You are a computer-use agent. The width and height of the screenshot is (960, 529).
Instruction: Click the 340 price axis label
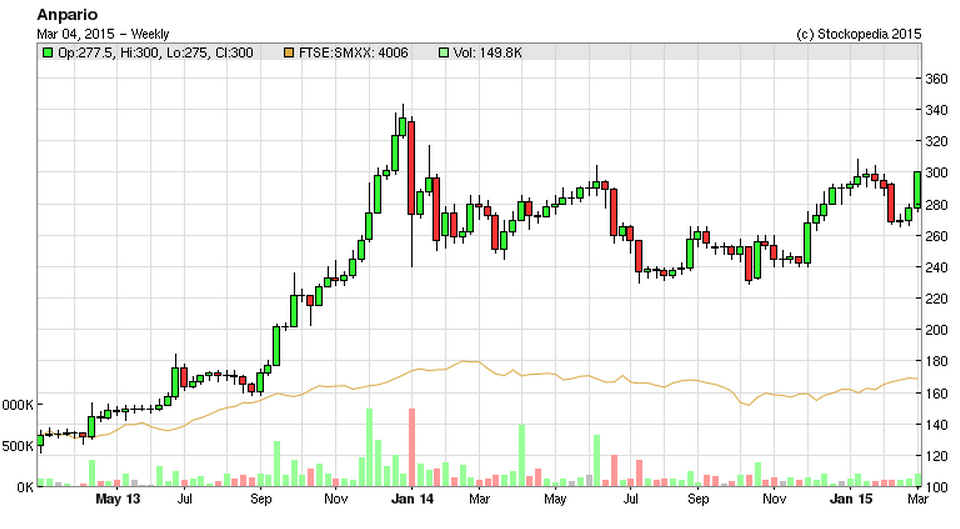[x=936, y=110]
